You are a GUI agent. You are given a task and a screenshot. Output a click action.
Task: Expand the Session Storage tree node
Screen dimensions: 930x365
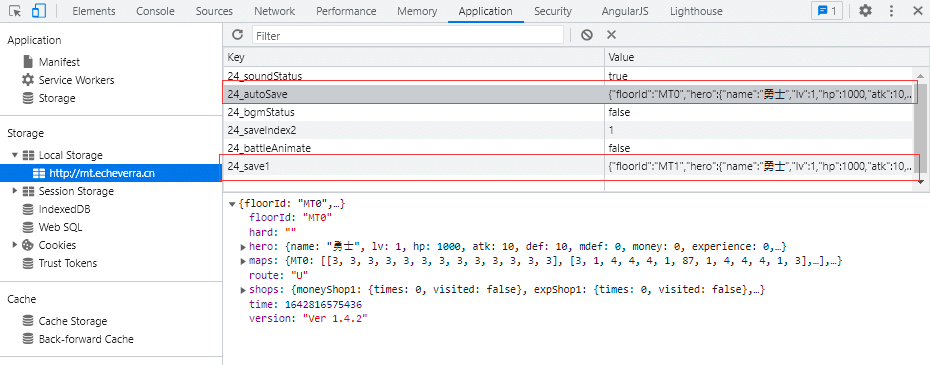15,191
